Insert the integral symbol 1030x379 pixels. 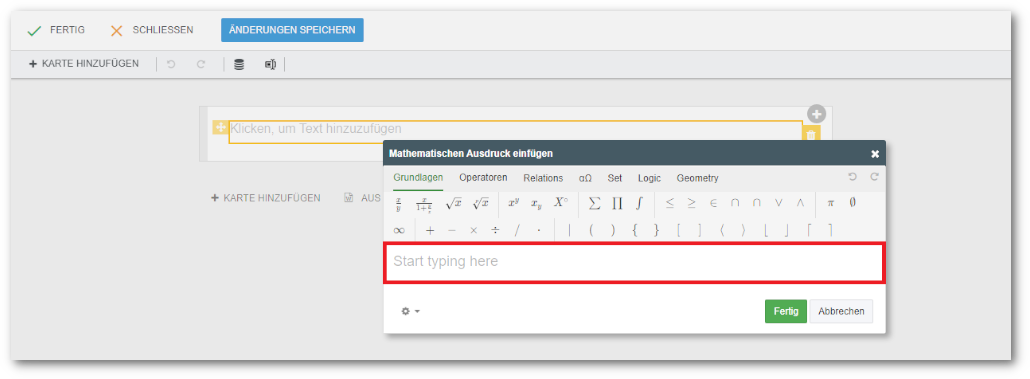pyautogui.click(x=638, y=203)
